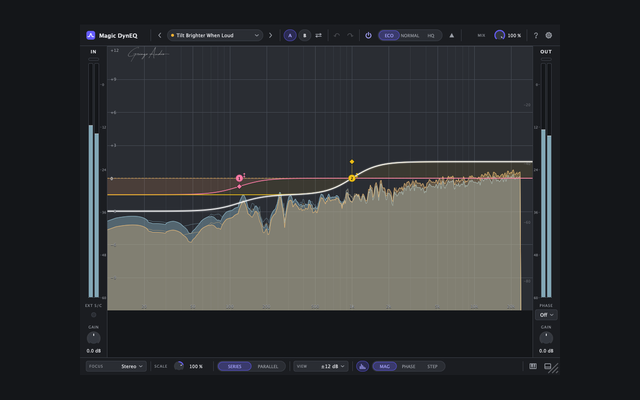Select the B state slot
Image resolution: width=640 pixels, height=400 pixels.
tap(304, 36)
